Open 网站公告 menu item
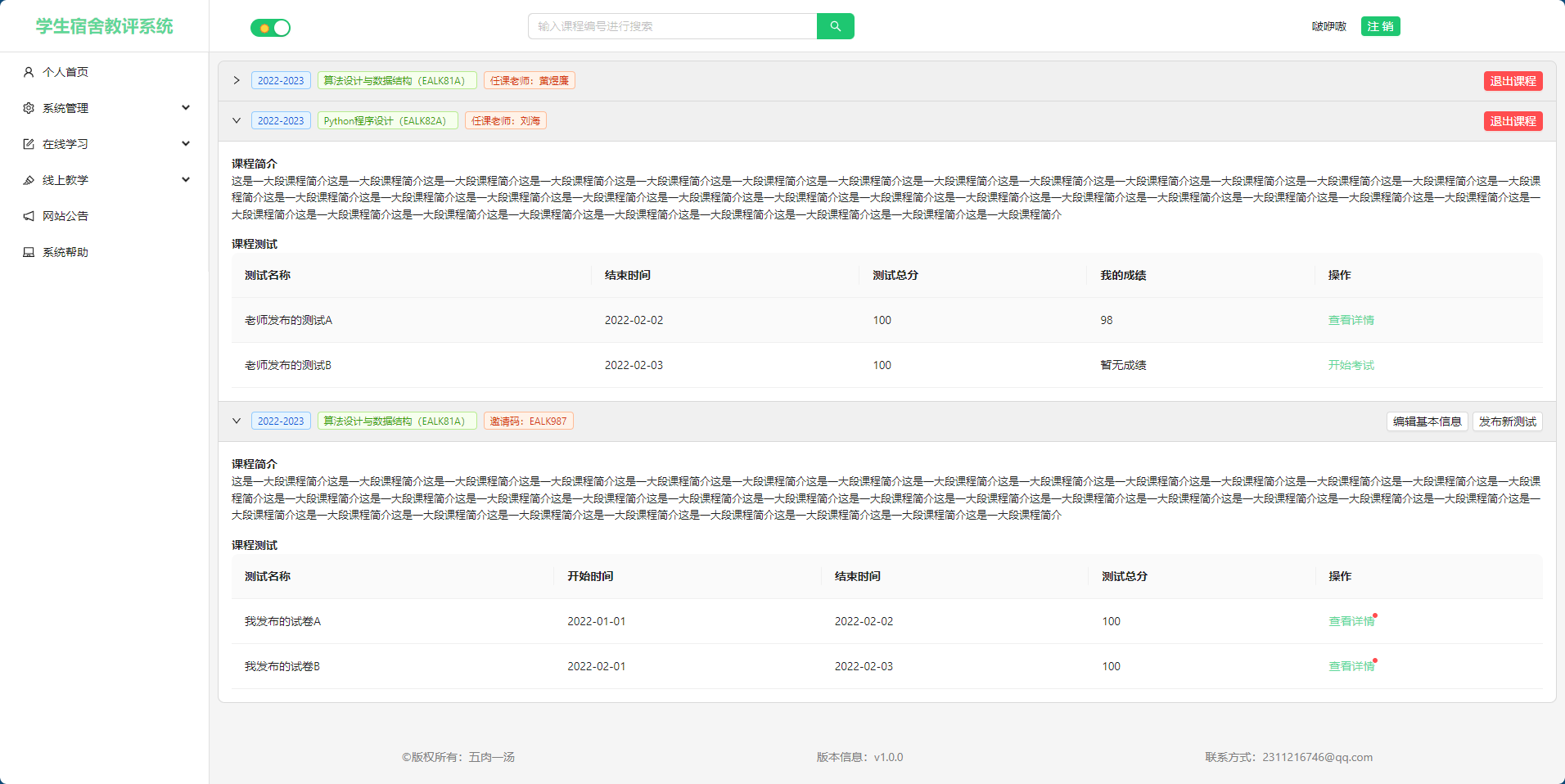 pos(104,216)
